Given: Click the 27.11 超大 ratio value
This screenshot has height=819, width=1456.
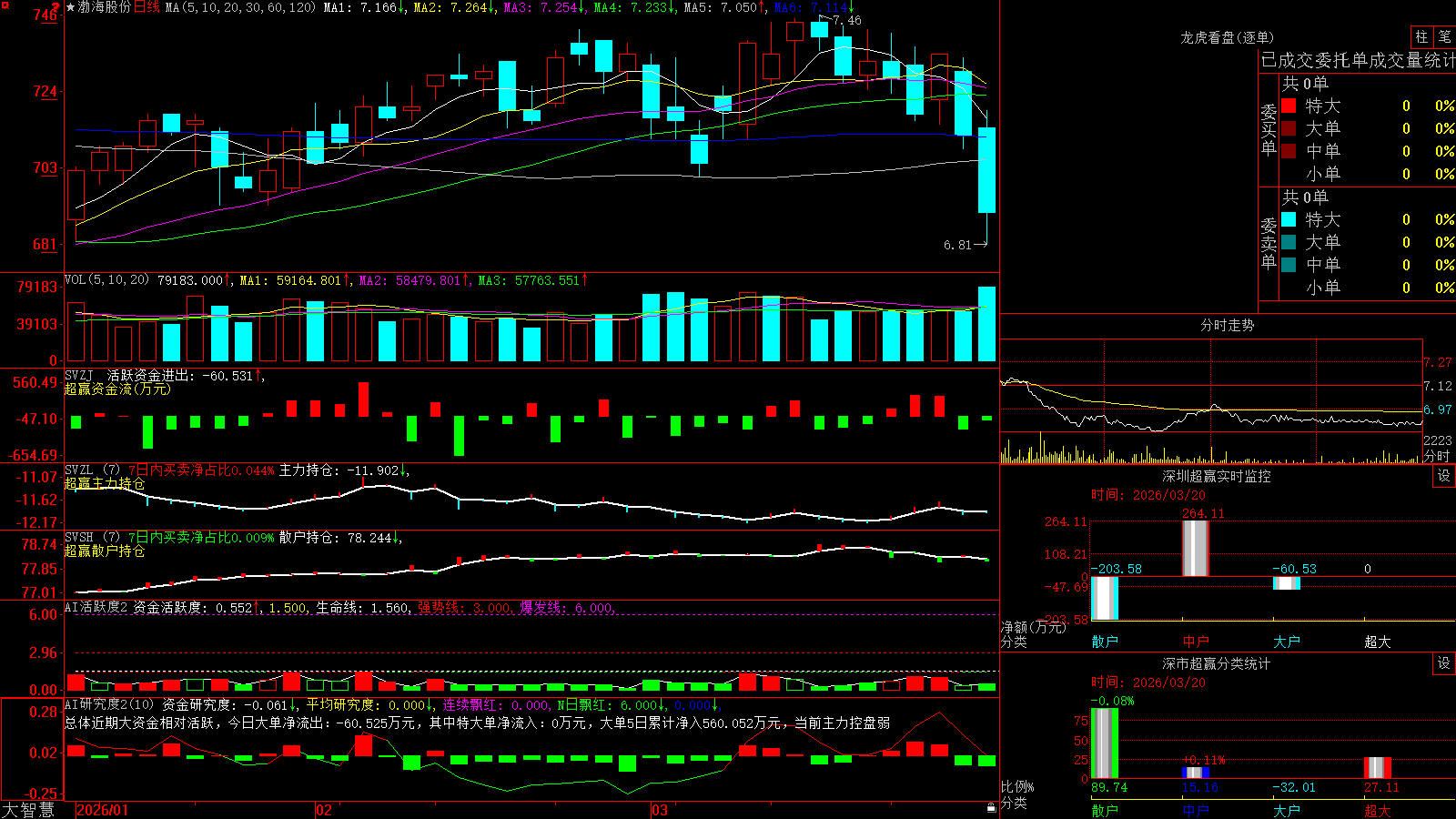Looking at the screenshot, I should click(1382, 787).
